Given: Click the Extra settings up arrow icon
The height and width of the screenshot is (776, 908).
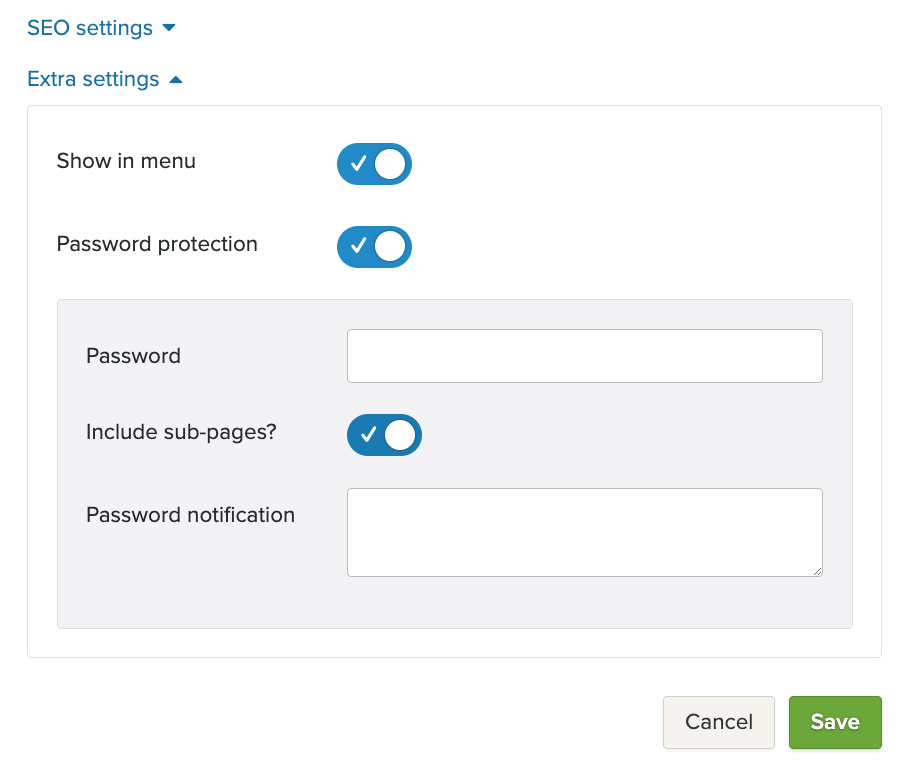Looking at the screenshot, I should click(176, 79).
